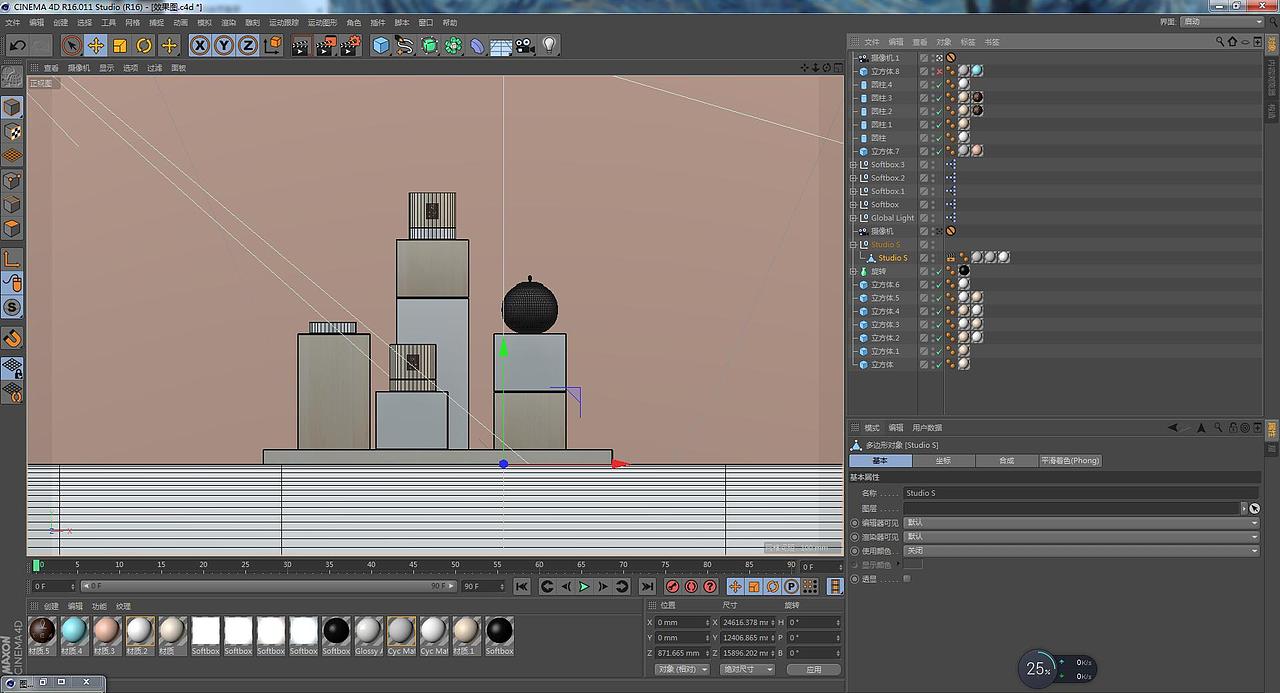This screenshot has width=1280, height=693.
Task: Activate the Move tool
Action: click(x=96, y=45)
